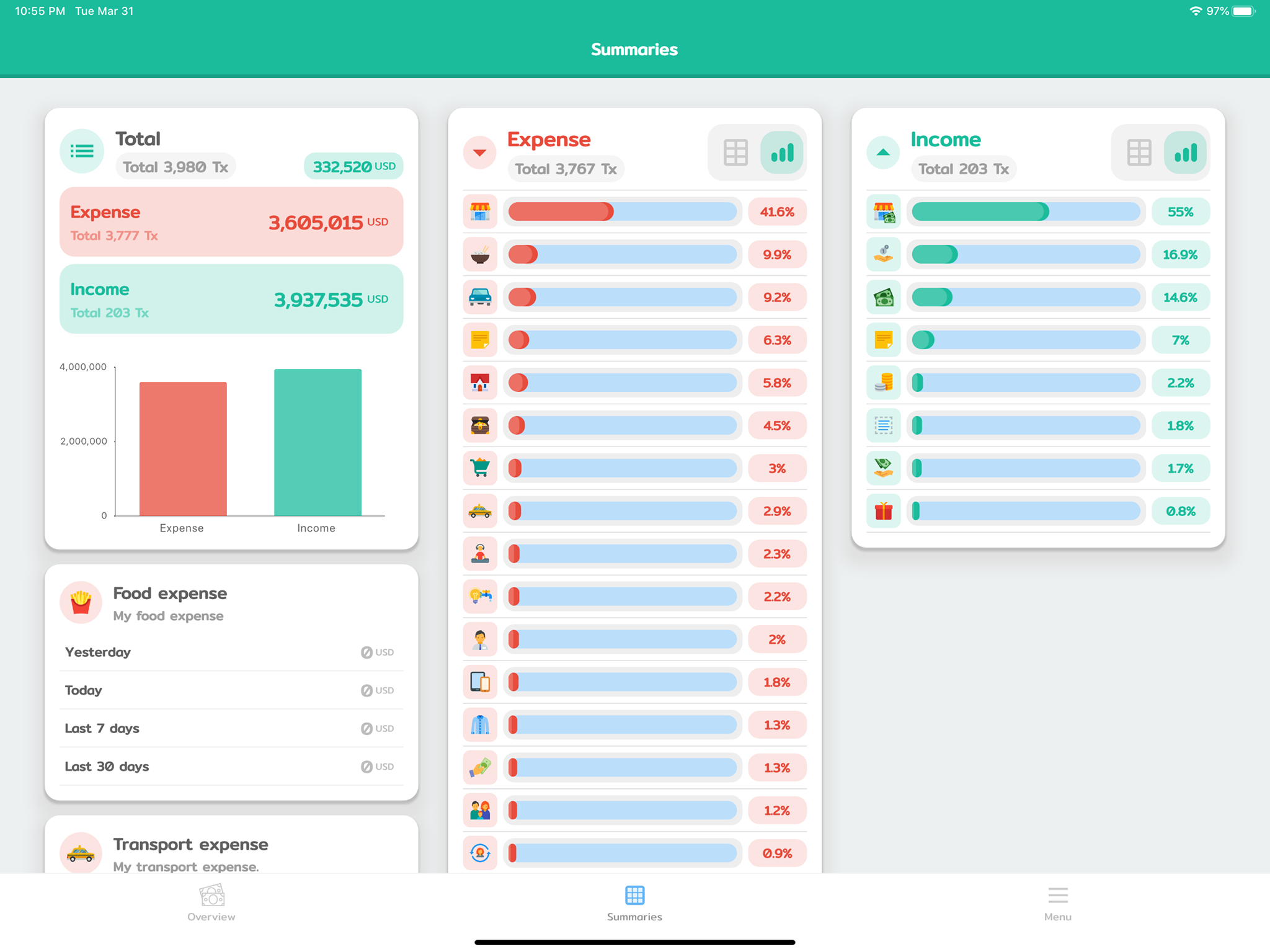This screenshot has height=952, width=1270.
Task: Select the shopping cart expense icon
Action: point(479,468)
